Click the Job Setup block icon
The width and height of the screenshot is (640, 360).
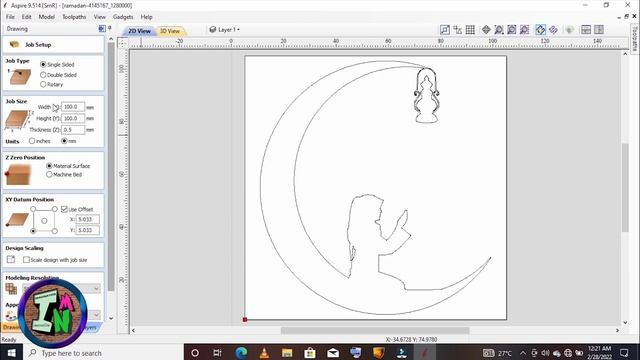click(x=14, y=44)
